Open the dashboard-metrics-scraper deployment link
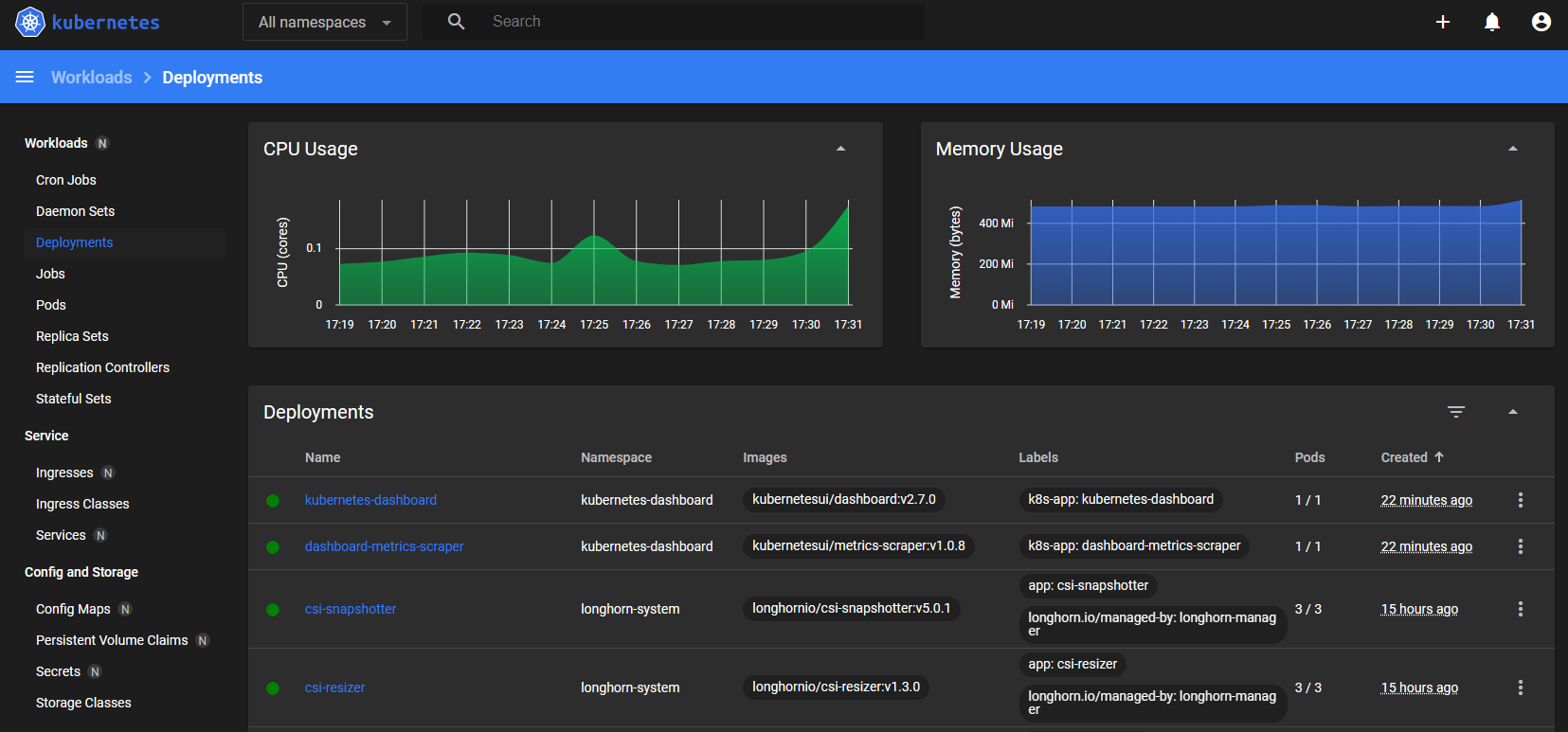The height and width of the screenshot is (732, 1568). (384, 546)
